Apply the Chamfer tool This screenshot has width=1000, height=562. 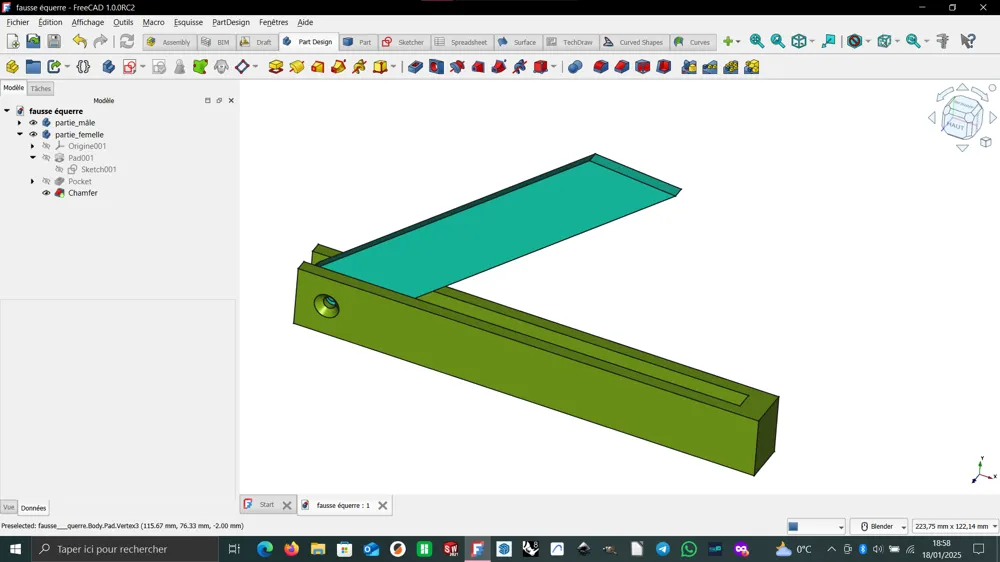(x=622, y=66)
